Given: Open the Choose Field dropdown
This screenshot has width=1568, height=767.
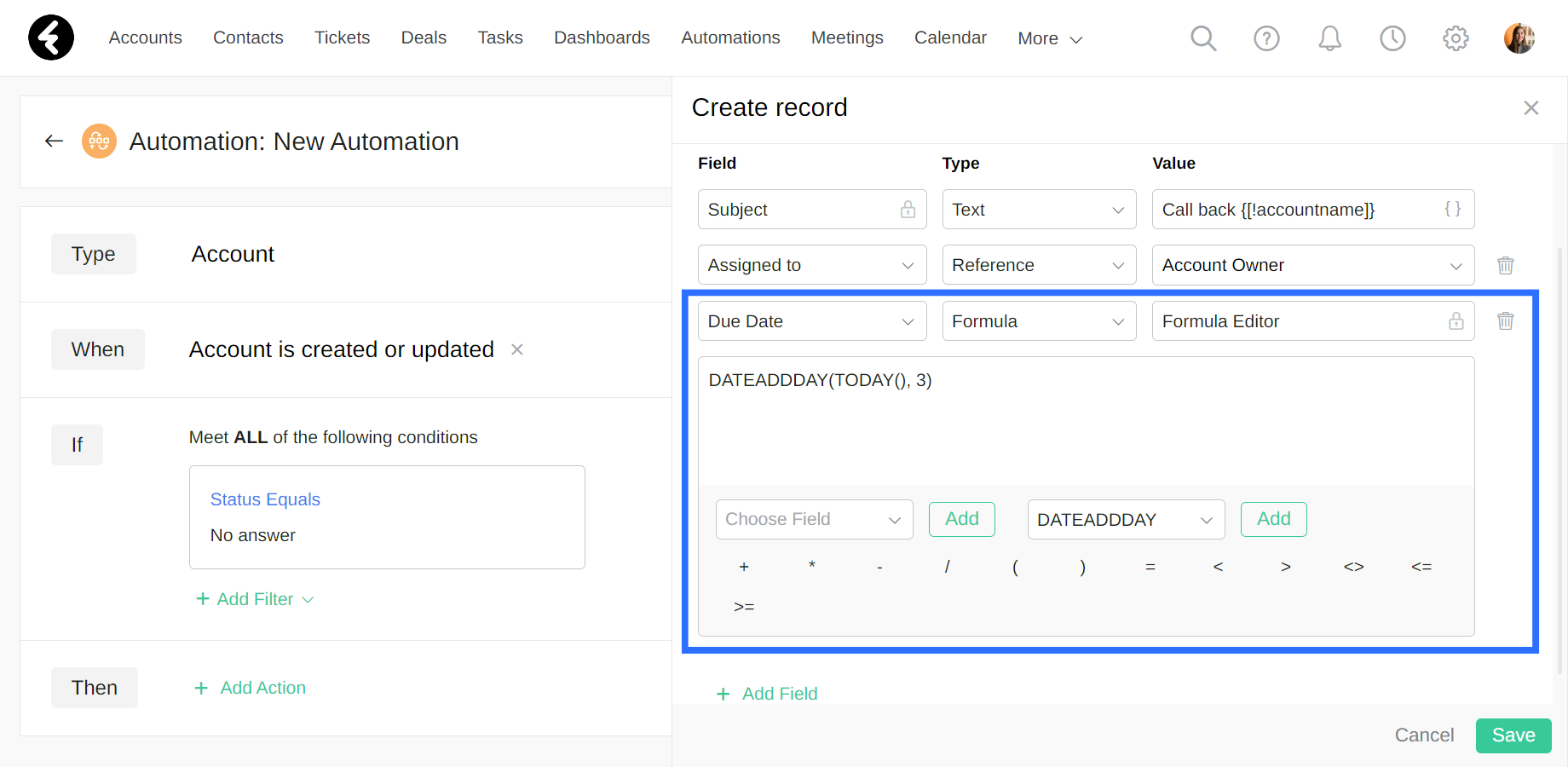Looking at the screenshot, I should 814,520.
